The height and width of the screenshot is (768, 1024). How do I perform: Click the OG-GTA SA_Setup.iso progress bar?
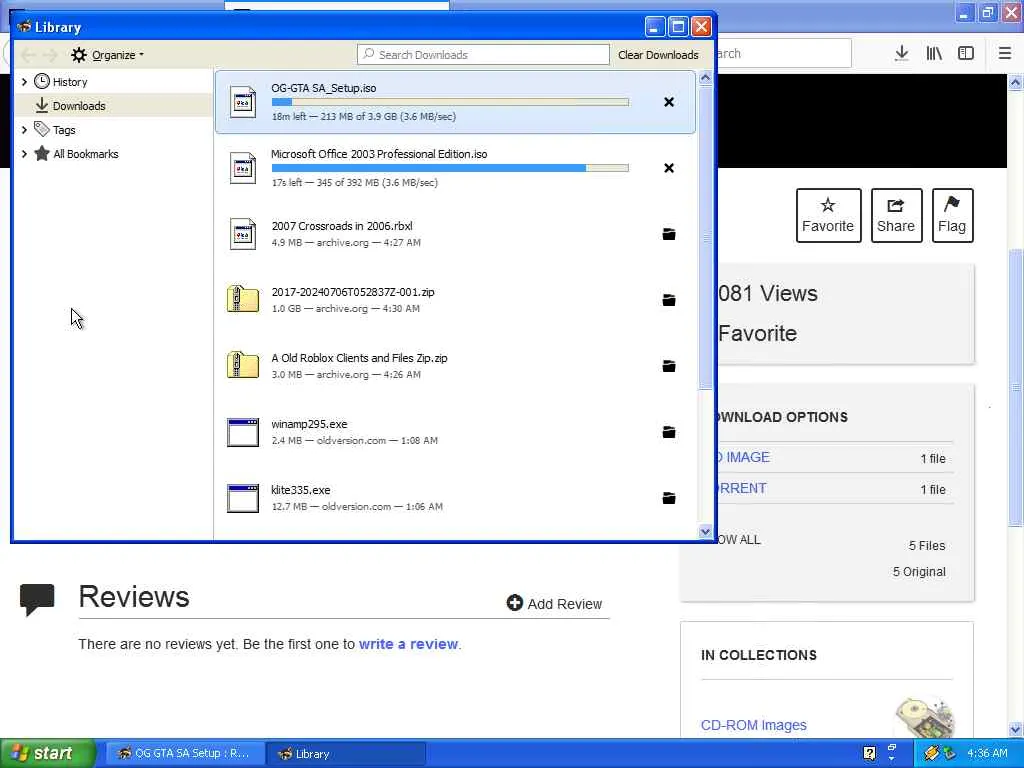450,102
